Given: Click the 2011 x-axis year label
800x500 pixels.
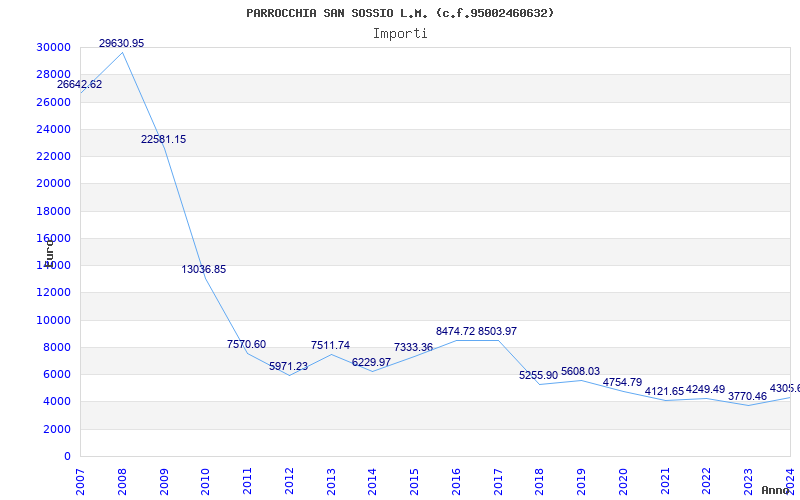Looking at the screenshot, I should (x=247, y=481).
